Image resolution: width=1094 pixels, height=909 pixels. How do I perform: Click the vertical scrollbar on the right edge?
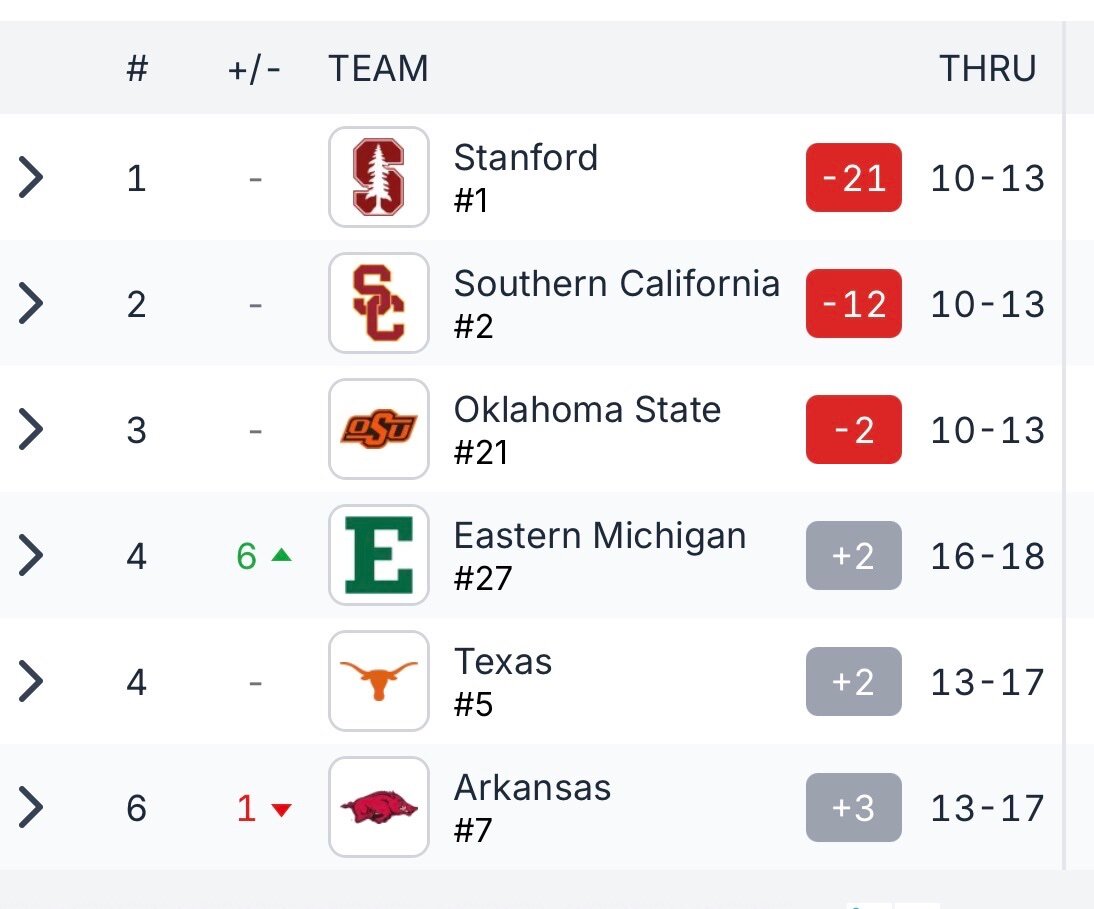[1064, 446]
